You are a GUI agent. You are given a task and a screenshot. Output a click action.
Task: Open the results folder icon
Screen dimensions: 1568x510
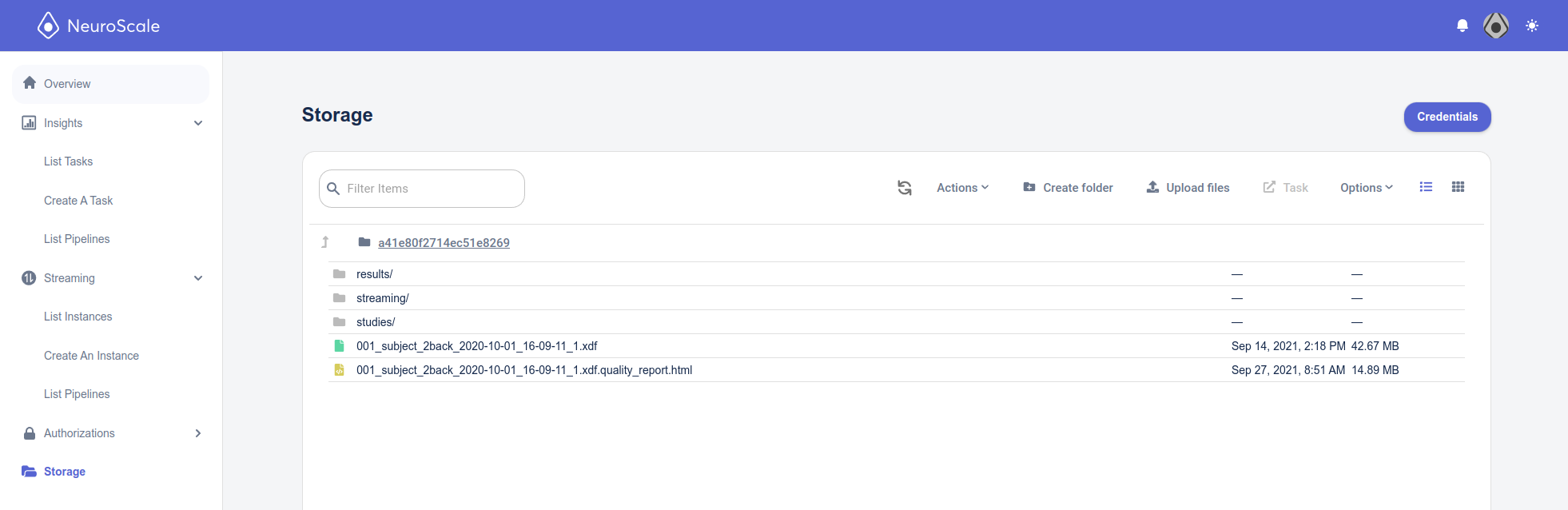point(339,274)
